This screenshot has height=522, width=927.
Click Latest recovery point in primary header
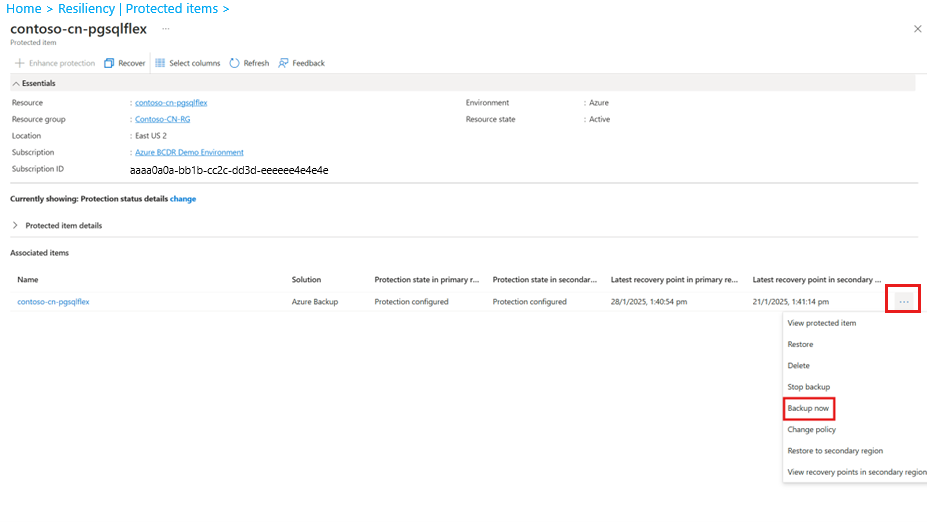pyautogui.click(x=674, y=280)
